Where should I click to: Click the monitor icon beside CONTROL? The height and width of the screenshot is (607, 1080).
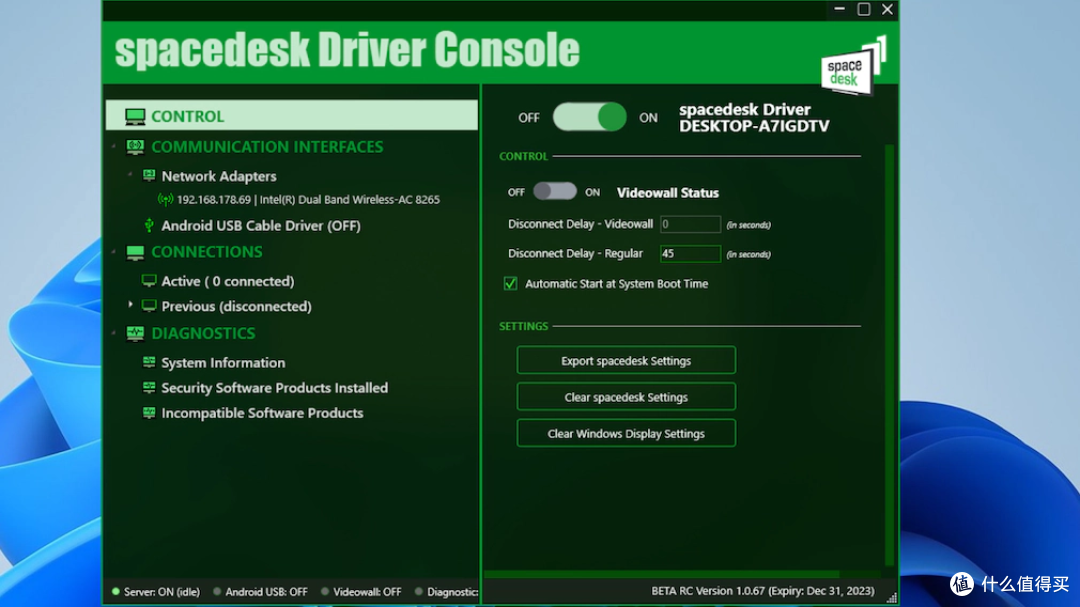point(135,116)
